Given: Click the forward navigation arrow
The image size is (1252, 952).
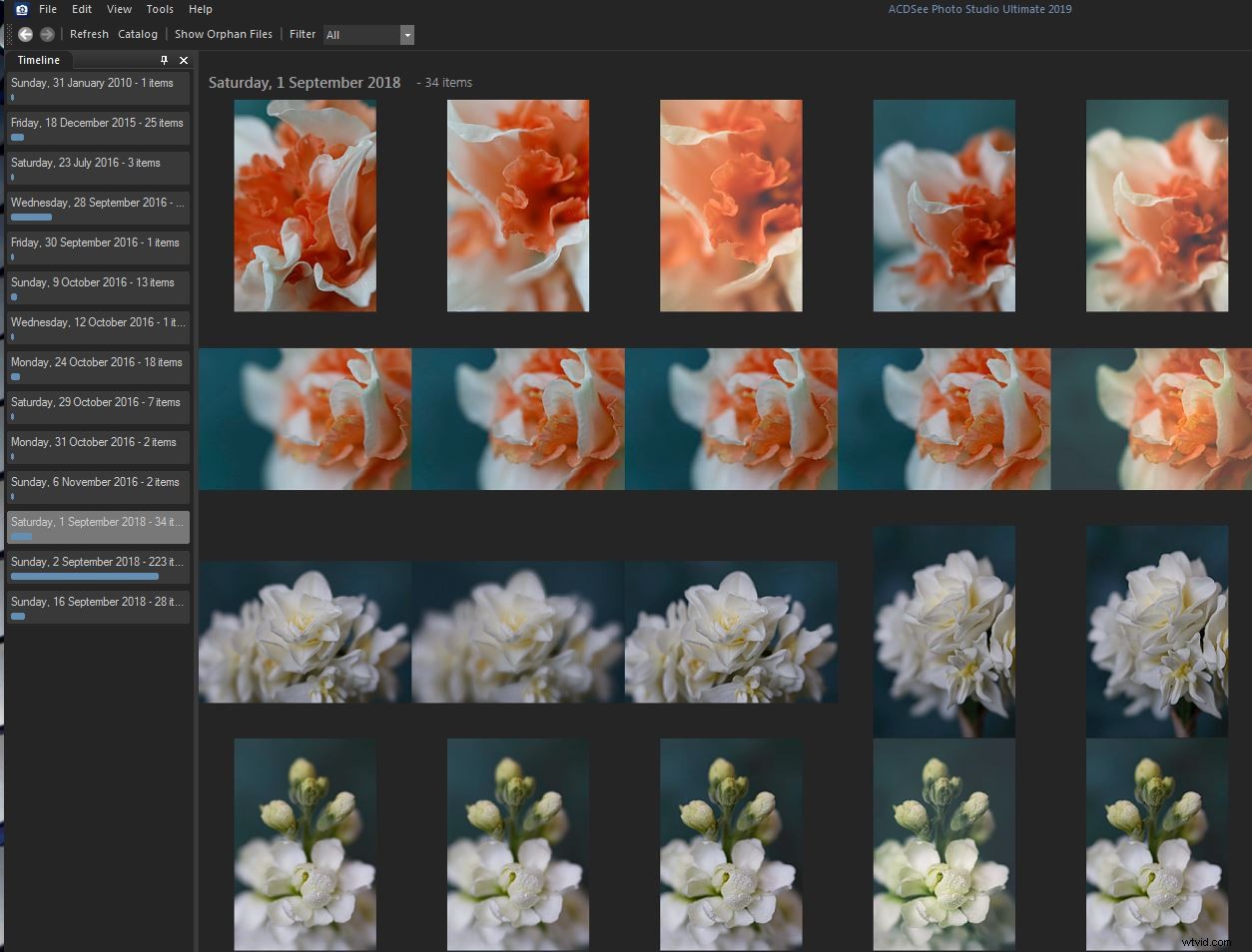Looking at the screenshot, I should (47, 34).
